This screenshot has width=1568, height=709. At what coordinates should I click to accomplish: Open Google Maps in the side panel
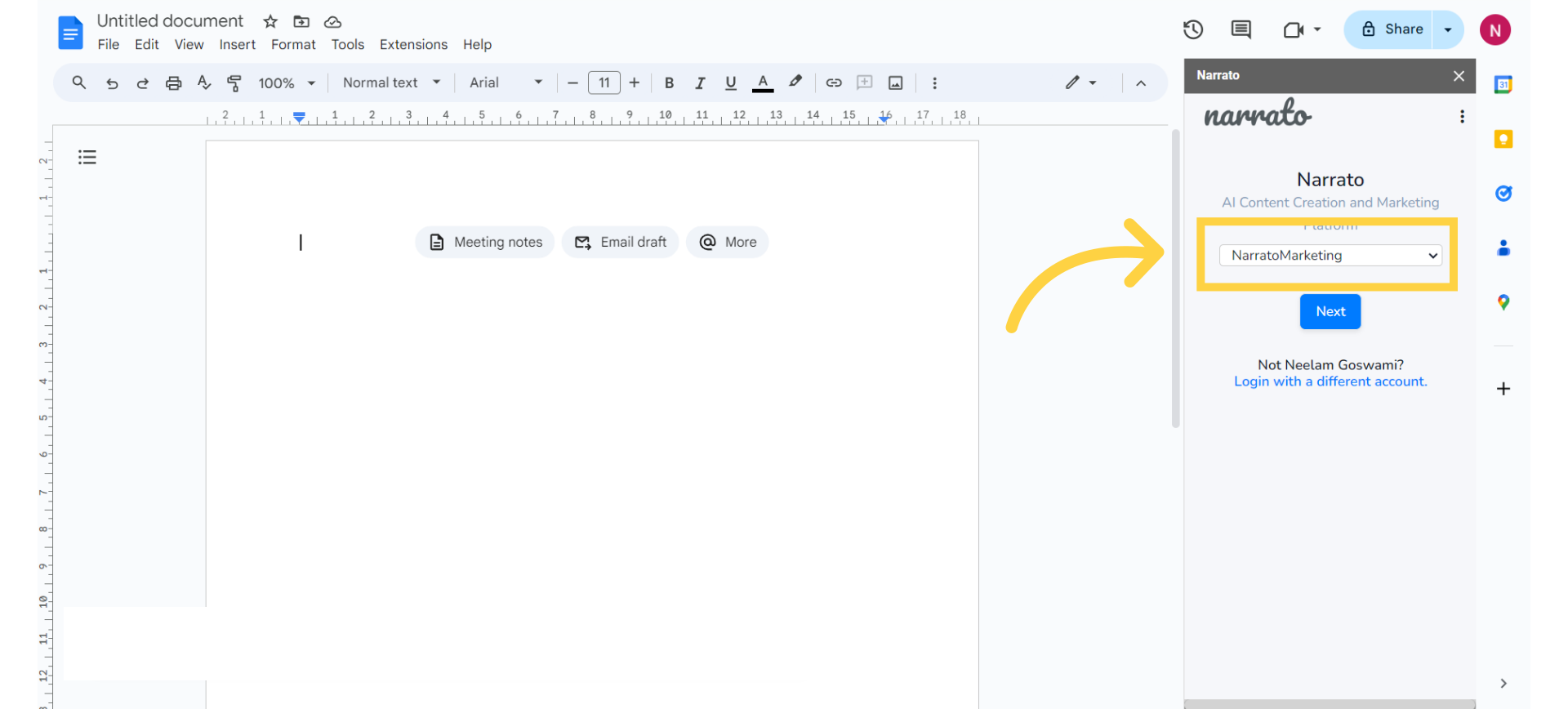click(x=1503, y=302)
